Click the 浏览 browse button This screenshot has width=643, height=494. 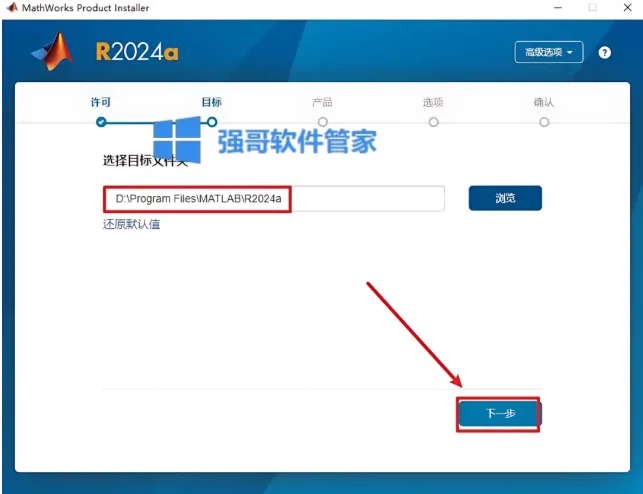[505, 198]
